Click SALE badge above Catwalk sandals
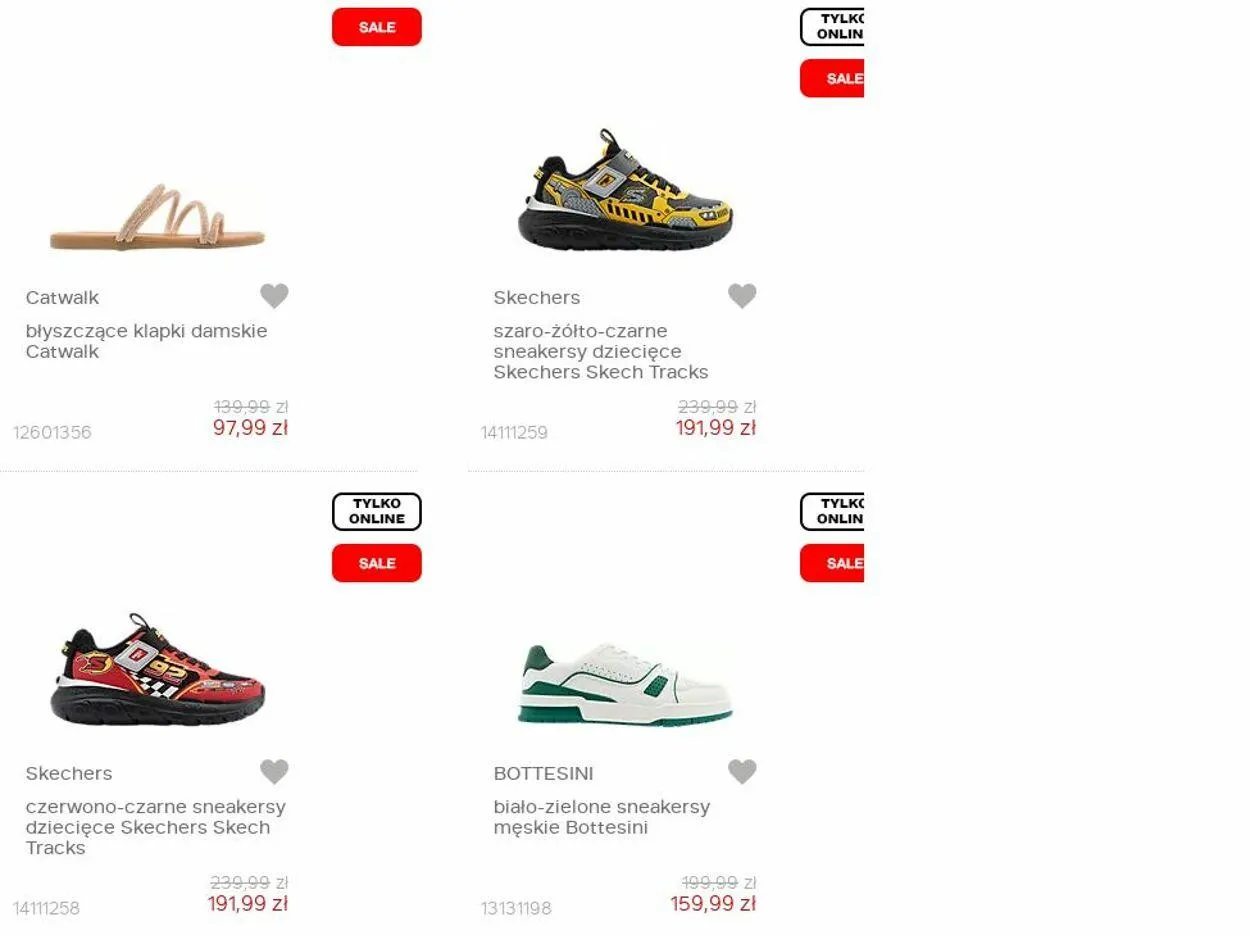 (x=377, y=27)
